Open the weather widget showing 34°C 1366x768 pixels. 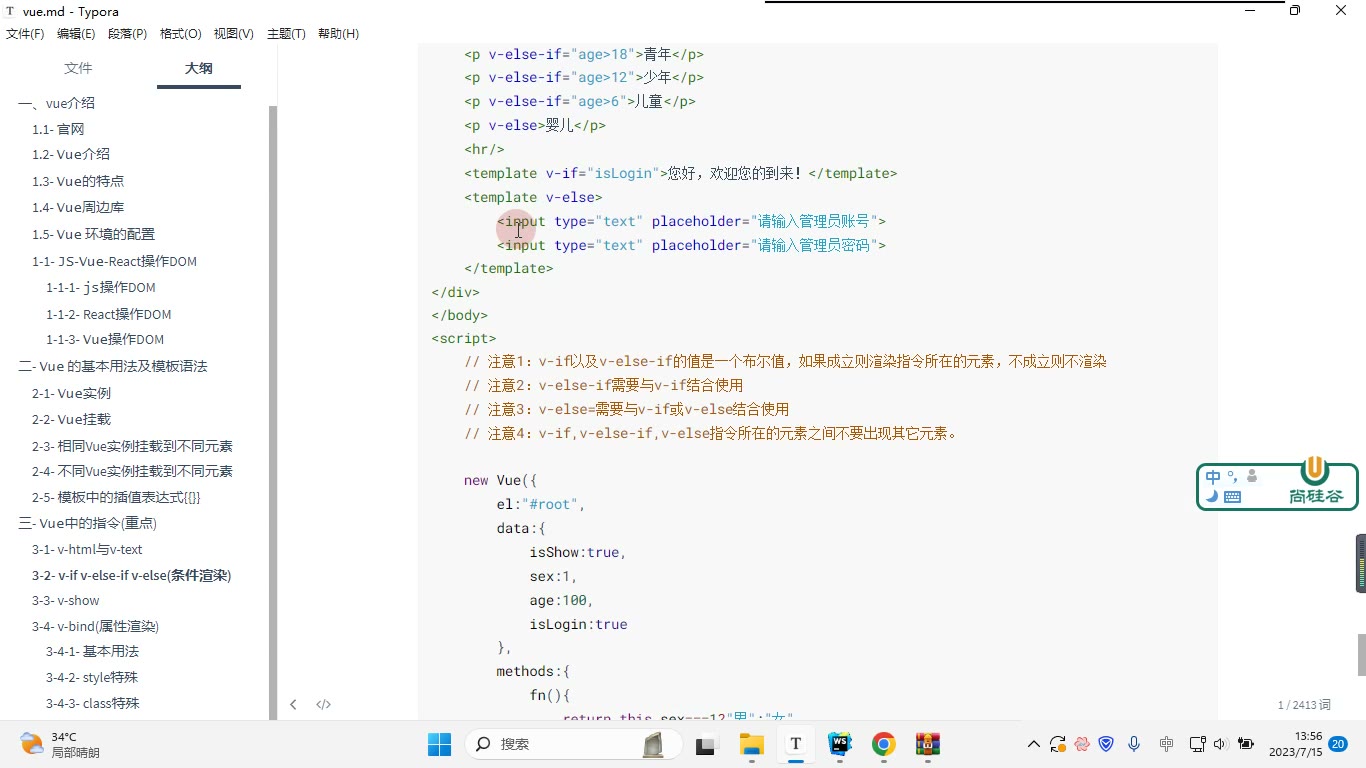point(60,744)
